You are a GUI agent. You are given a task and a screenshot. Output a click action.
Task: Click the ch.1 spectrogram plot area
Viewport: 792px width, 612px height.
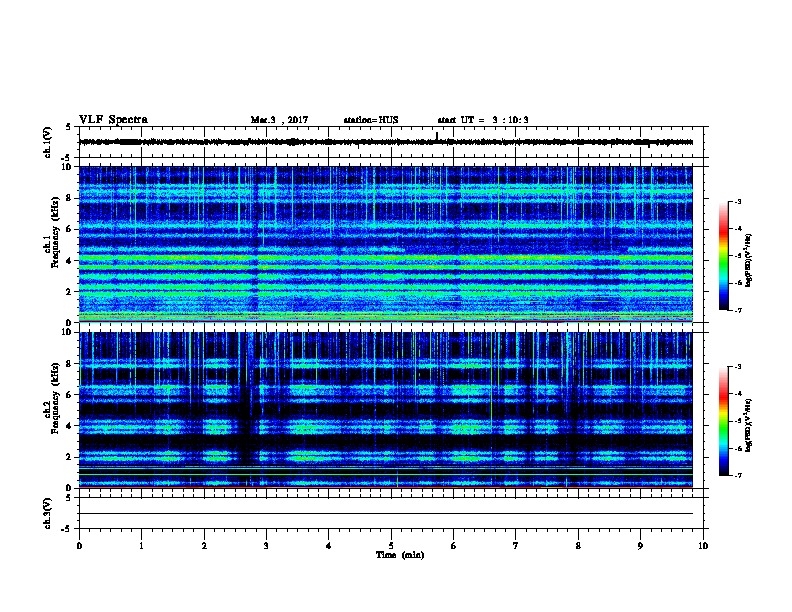click(386, 244)
